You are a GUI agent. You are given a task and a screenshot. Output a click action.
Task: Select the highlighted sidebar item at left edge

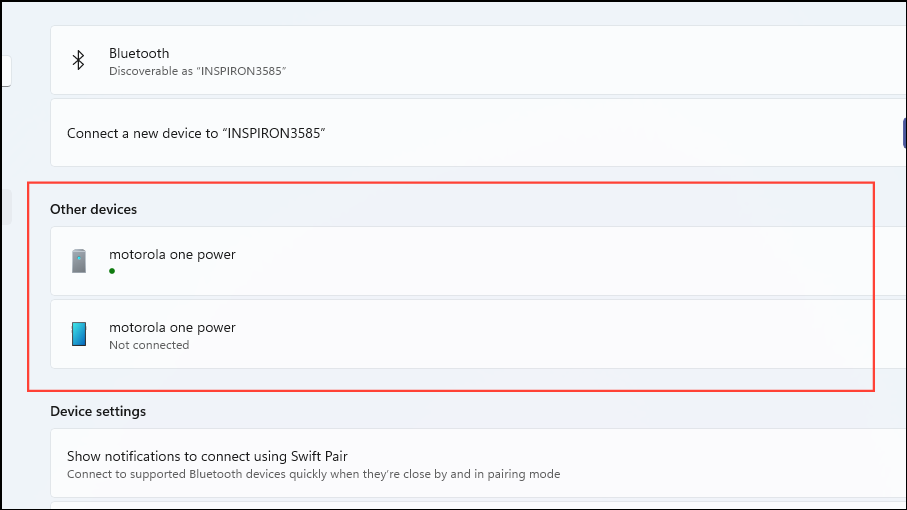tap(5, 206)
